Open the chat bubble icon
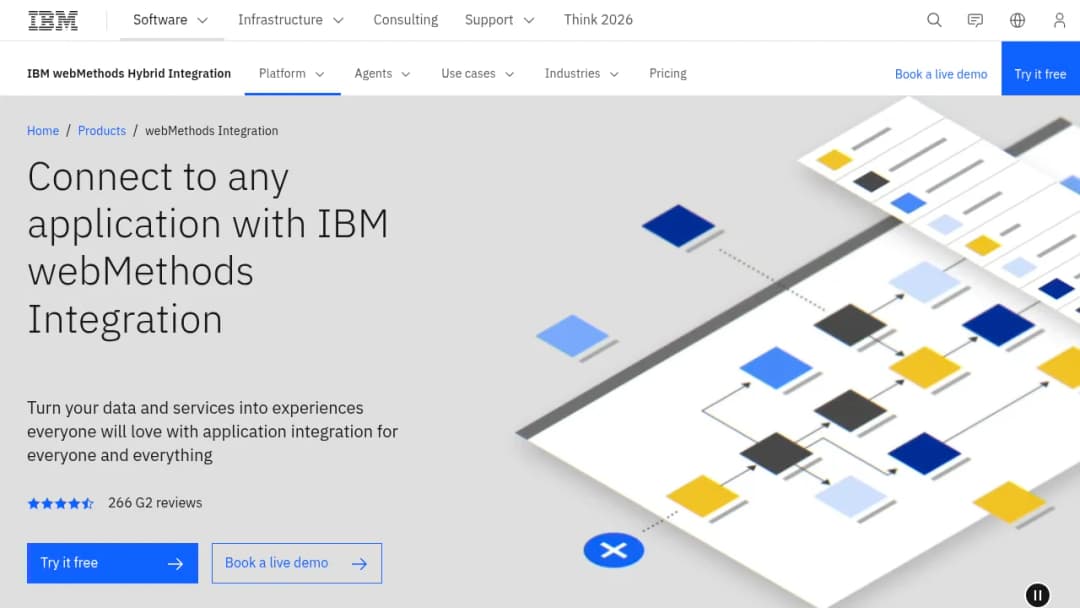 point(975,20)
